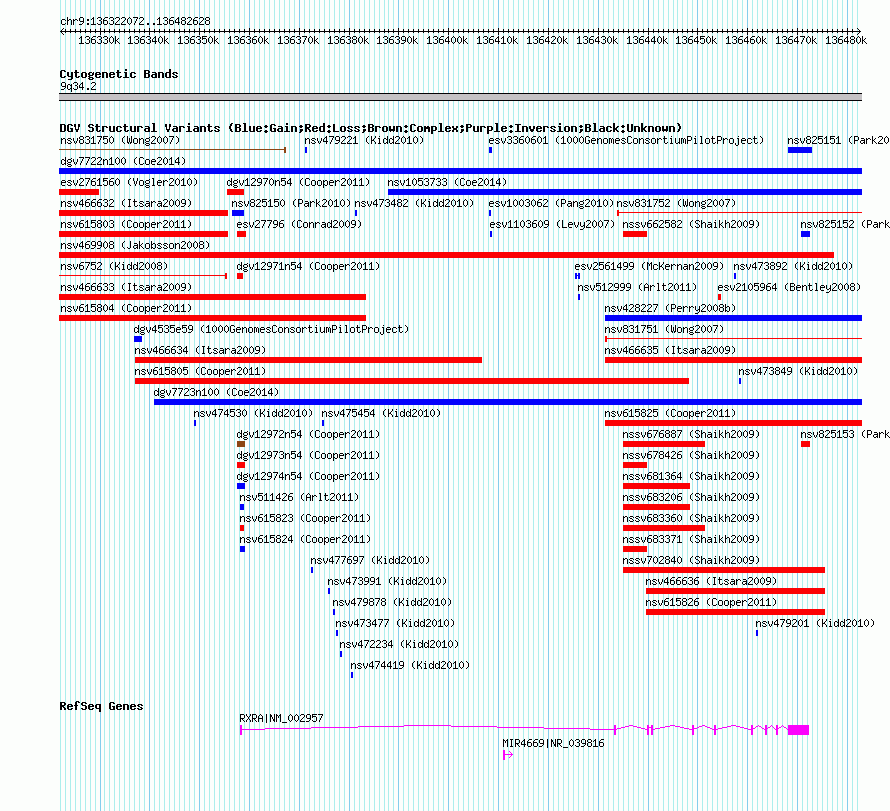Viewport: 890px width, 811px height.
Task: Select nsv473482 (Kidd2010) label
Action: click(414, 203)
